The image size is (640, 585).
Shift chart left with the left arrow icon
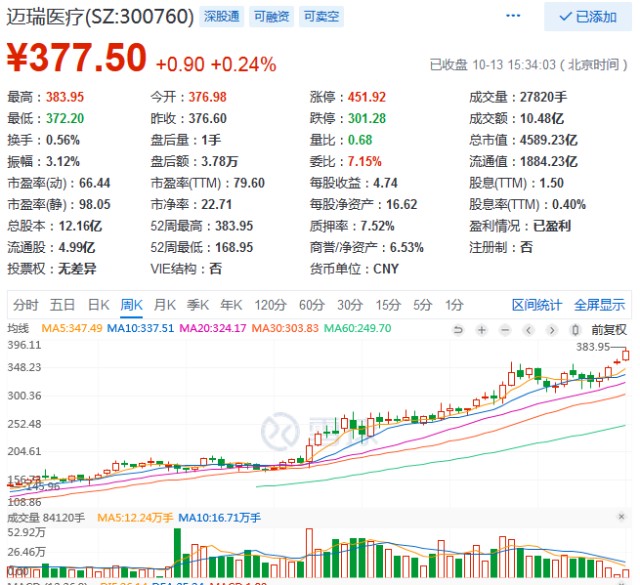[x=529, y=329]
